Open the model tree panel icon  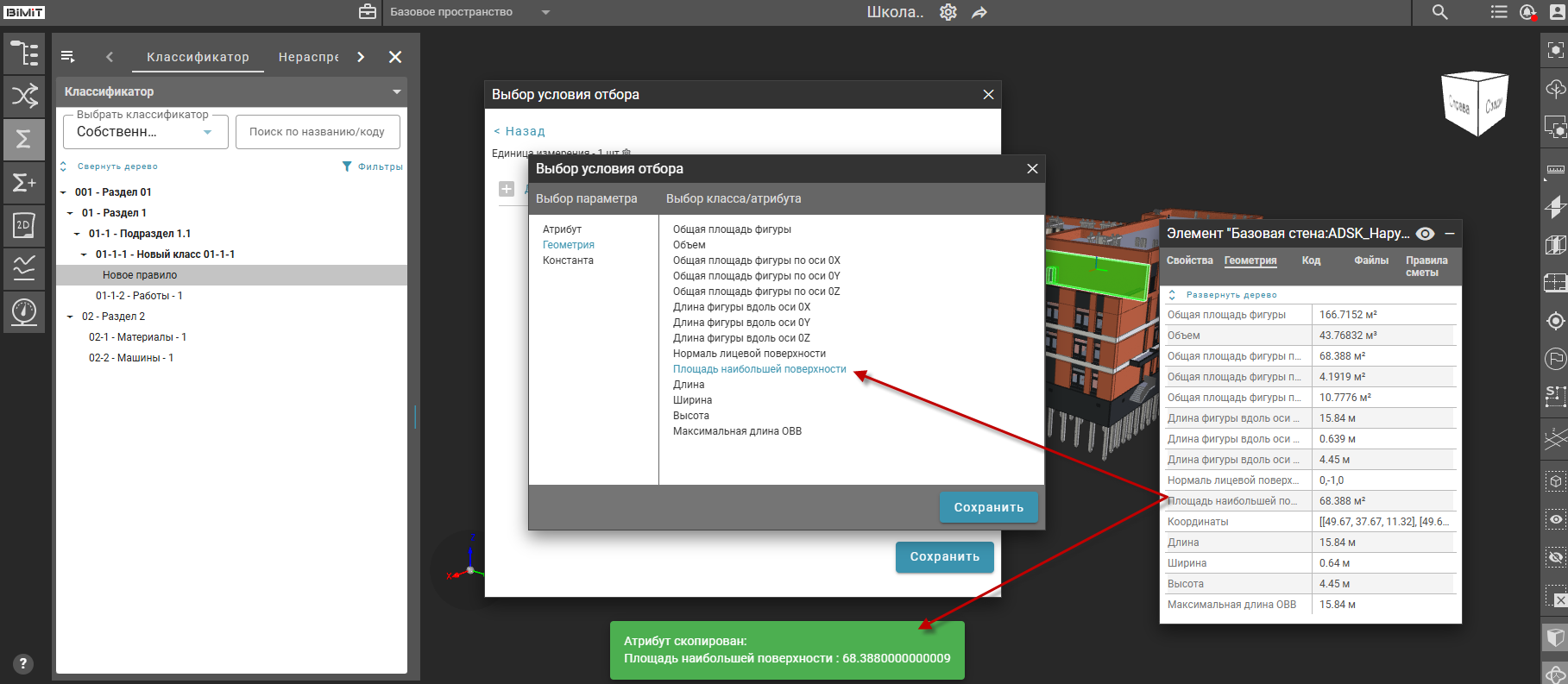[24, 53]
